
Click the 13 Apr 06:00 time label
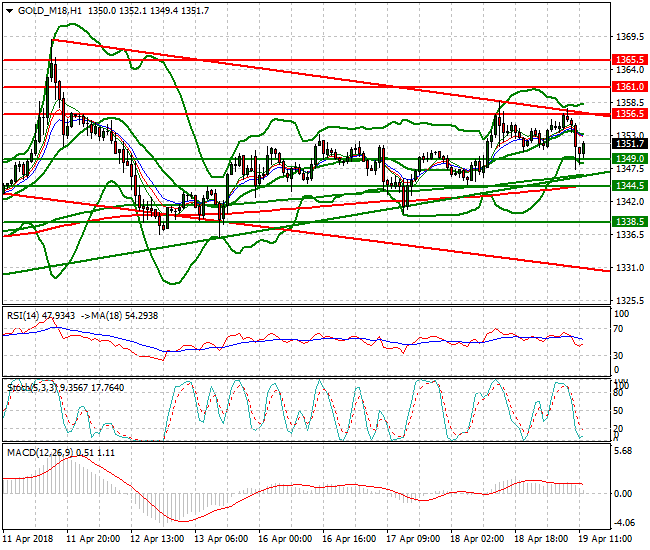tap(221, 539)
